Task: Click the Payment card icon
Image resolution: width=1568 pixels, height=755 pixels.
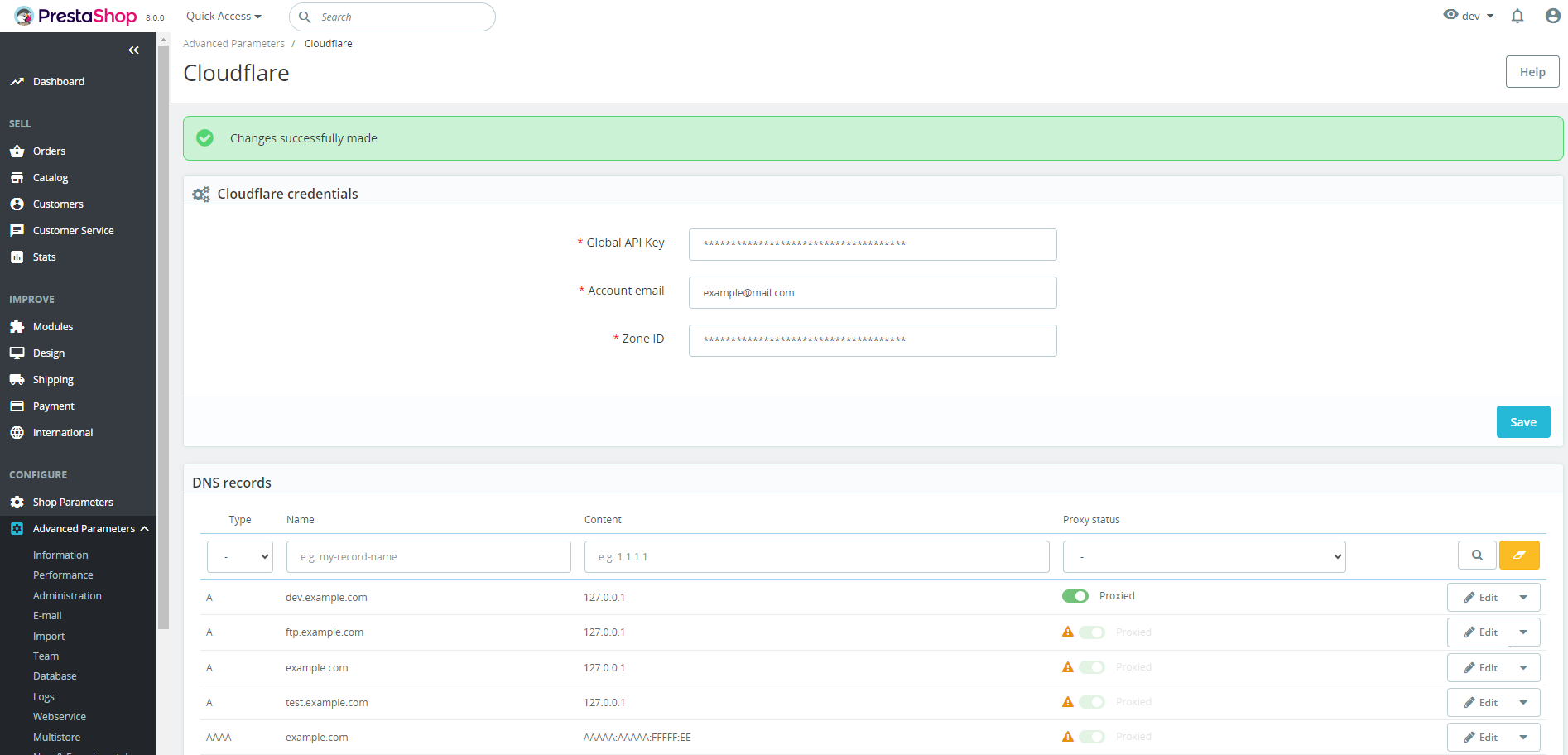Action: pyautogui.click(x=17, y=406)
